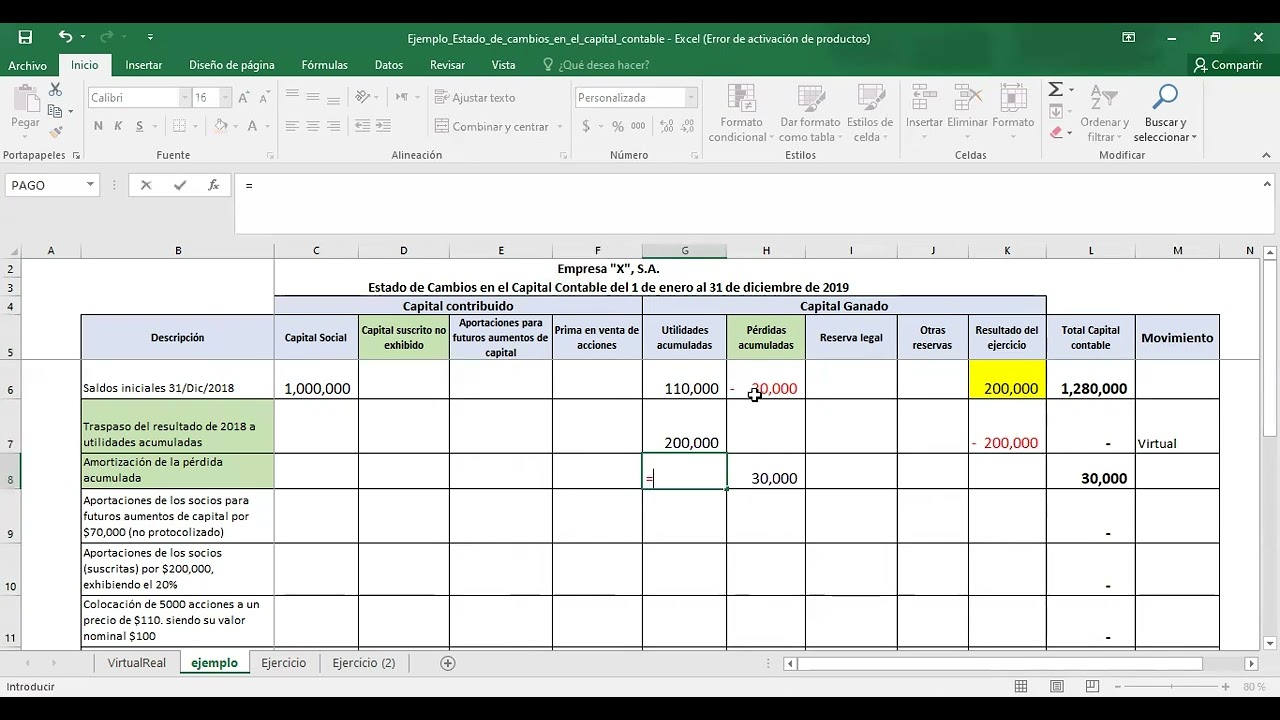
Task: Increase font size with large A icon
Action: tap(244, 98)
